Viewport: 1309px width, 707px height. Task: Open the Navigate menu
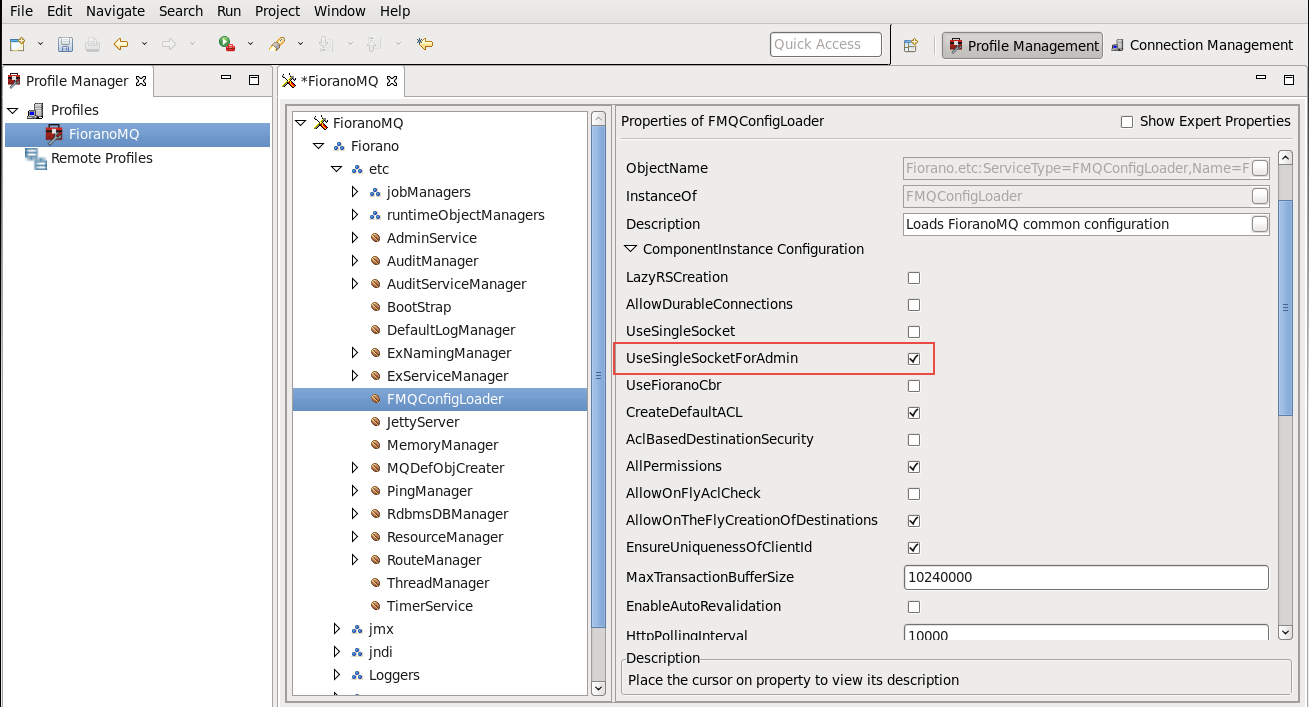pyautogui.click(x=115, y=11)
